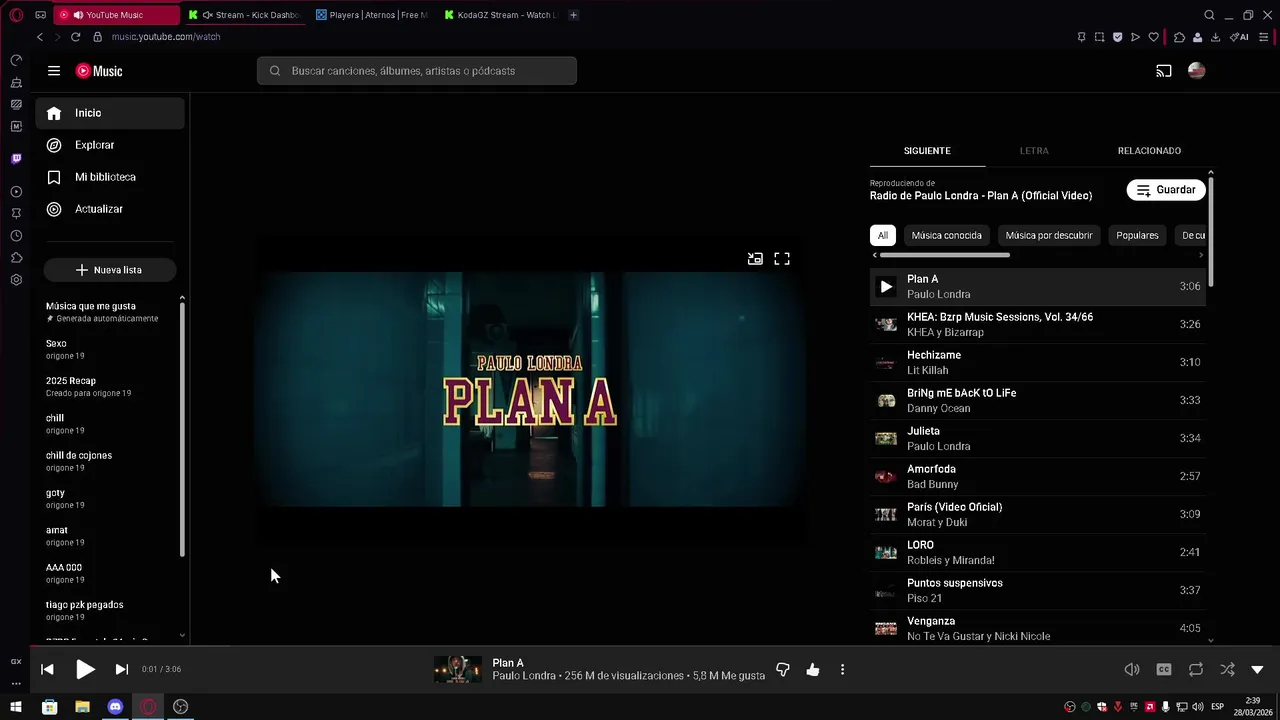The width and height of the screenshot is (1280, 720).
Task: Click the YouTube Music logo
Action: (99, 71)
